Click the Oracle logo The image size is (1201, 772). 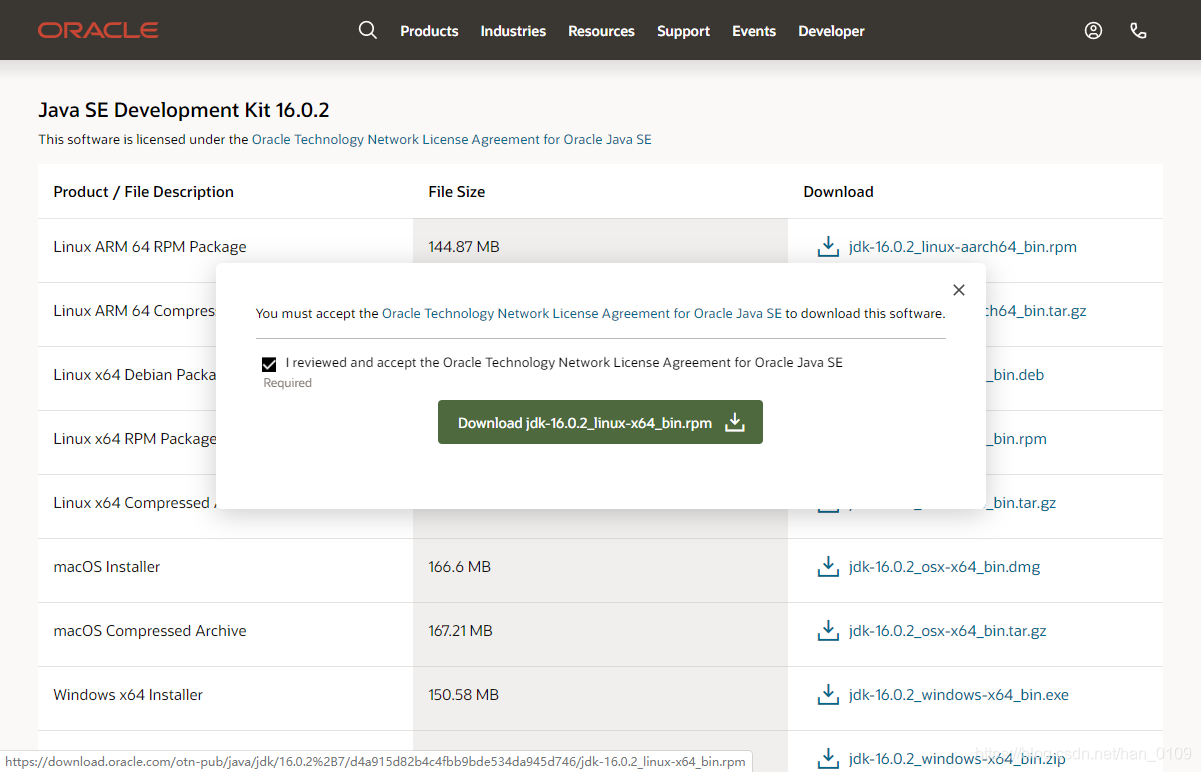[x=98, y=30]
